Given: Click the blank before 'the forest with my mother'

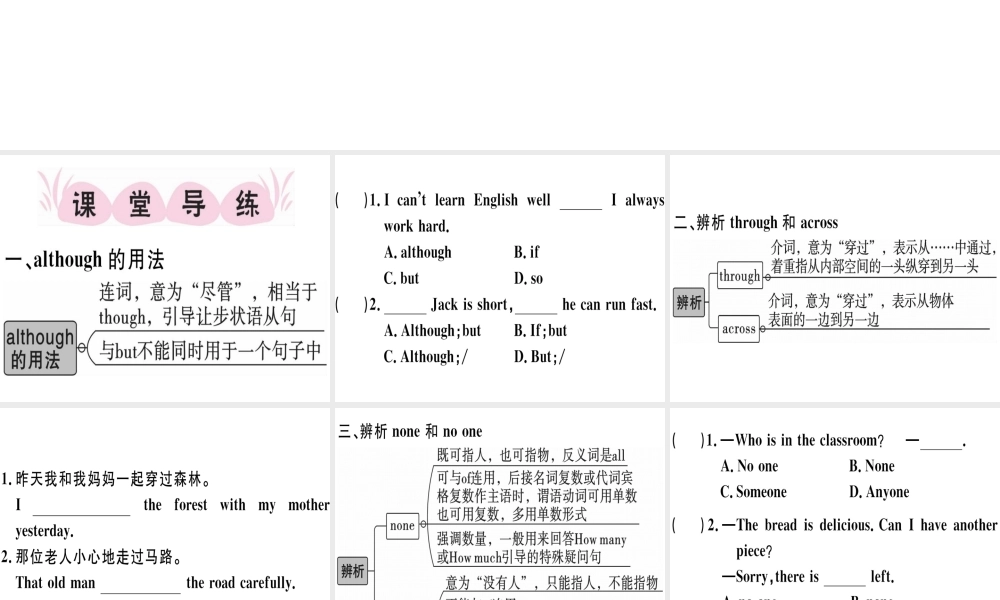Looking at the screenshot, I should click(x=81, y=506).
